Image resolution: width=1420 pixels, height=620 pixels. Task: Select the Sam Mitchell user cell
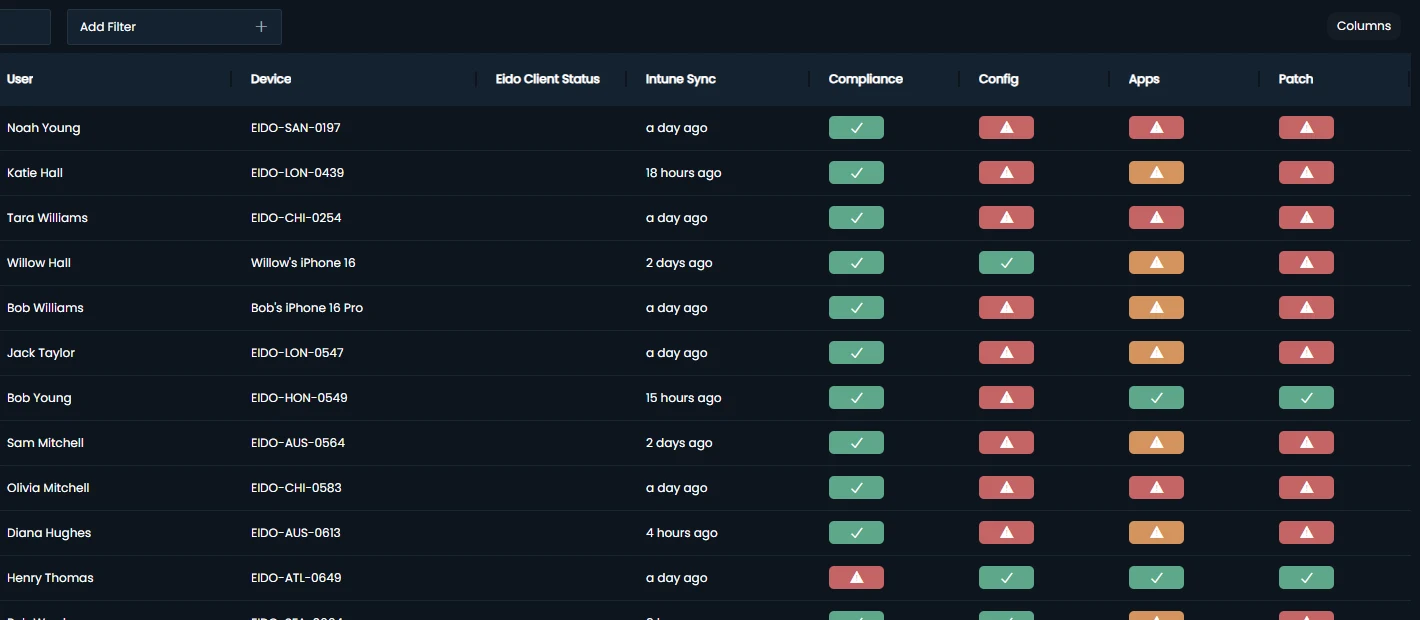(x=45, y=443)
